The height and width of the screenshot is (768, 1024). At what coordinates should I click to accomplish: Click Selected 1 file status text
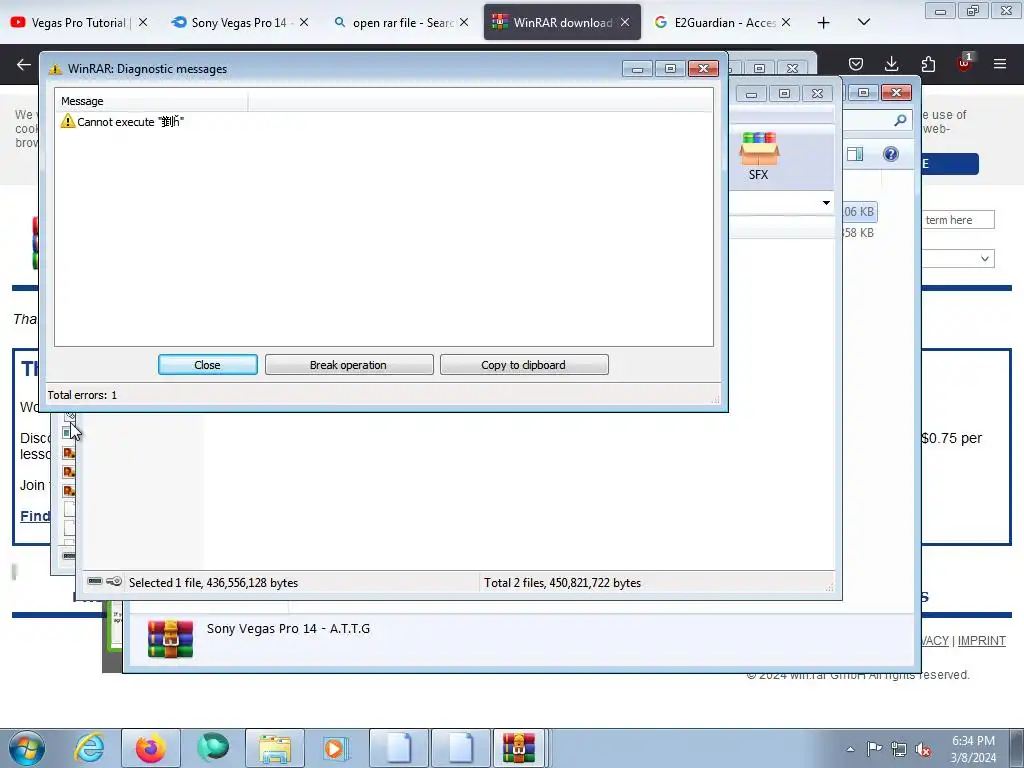(213, 583)
